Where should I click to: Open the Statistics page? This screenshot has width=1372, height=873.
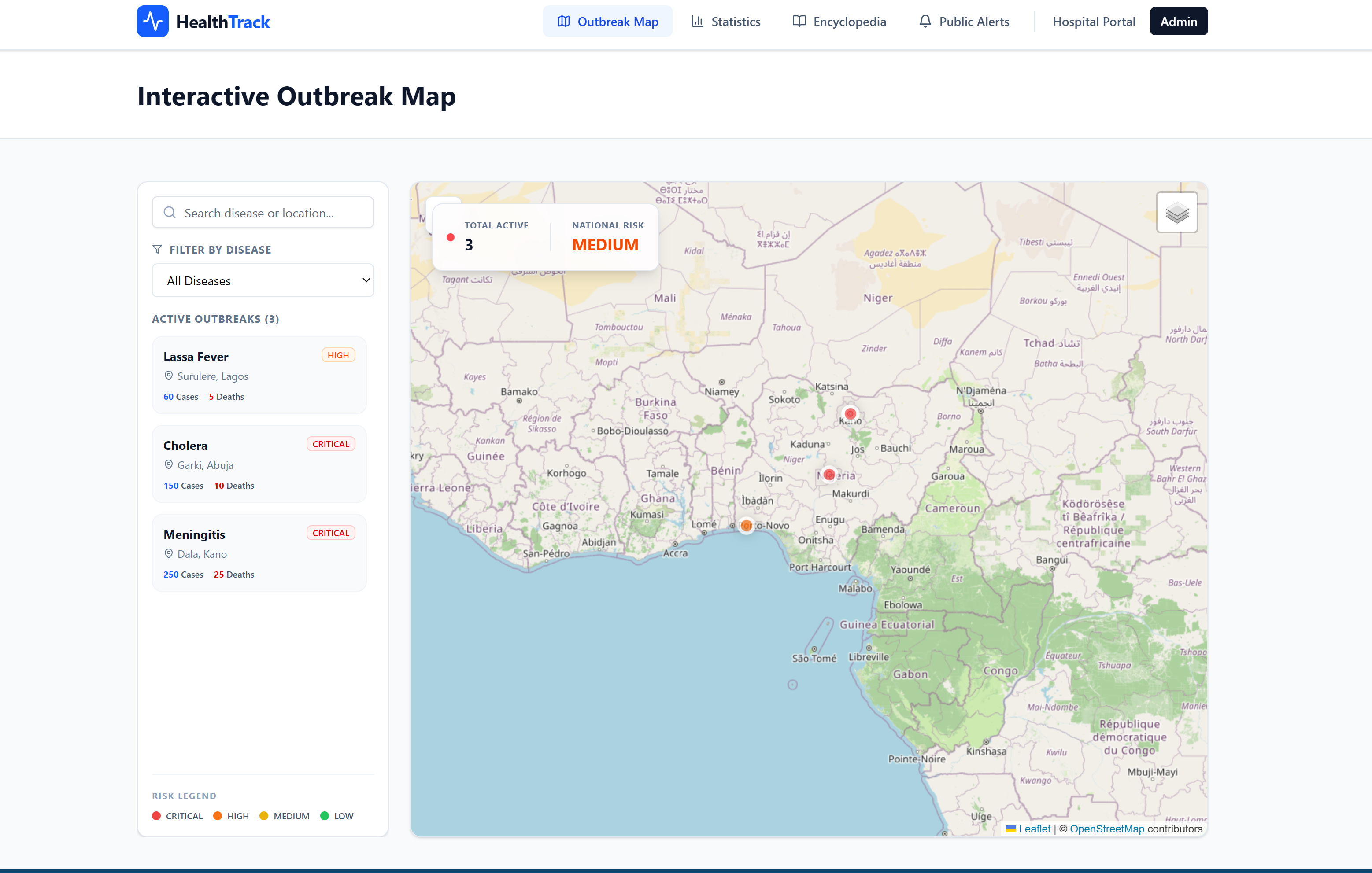coord(725,21)
